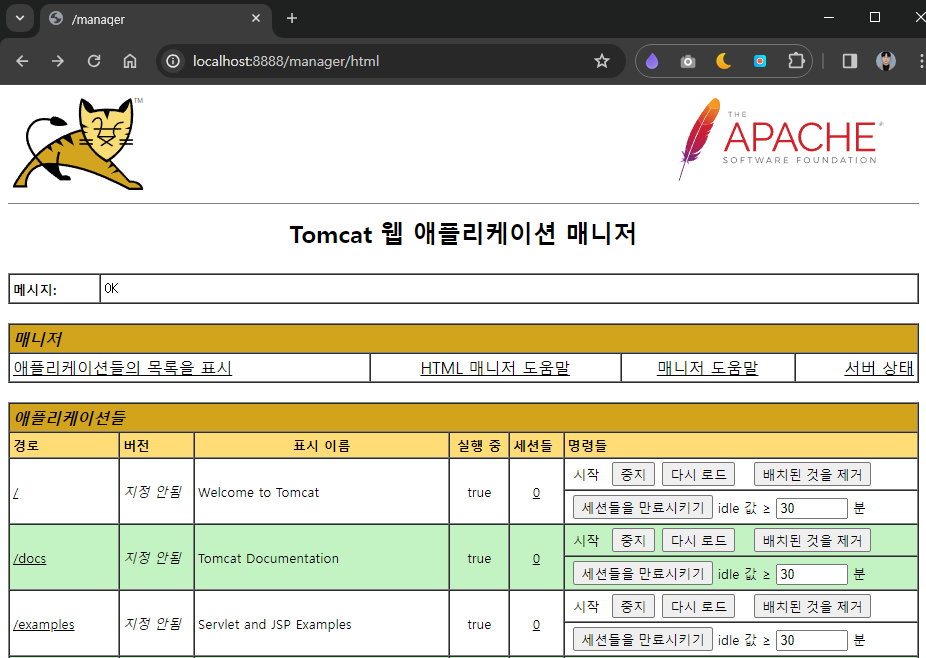Open 매니저 도움말 link
926x658 pixels.
(x=707, y=368)
